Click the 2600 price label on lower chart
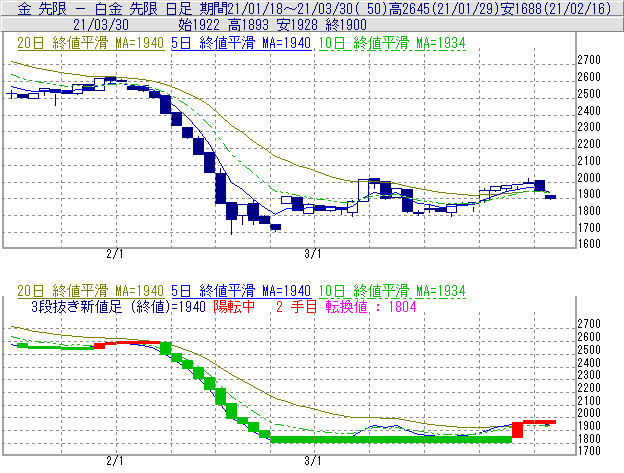The height and width of the screenshot is (473, 624). 589,337
